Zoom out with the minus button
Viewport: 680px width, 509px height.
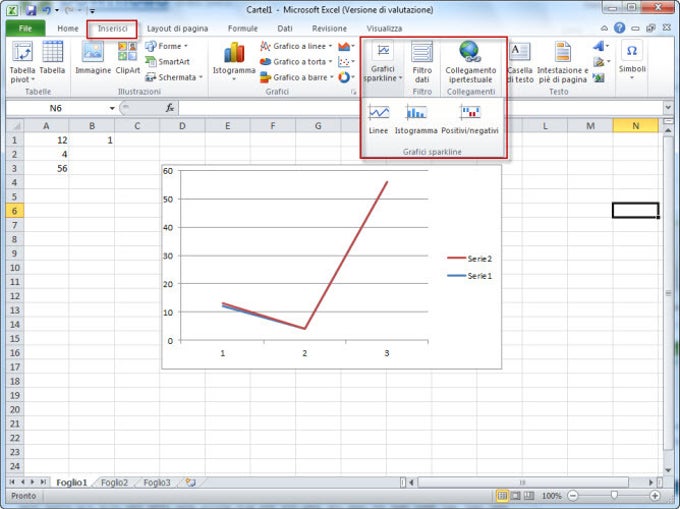point(573,496)
